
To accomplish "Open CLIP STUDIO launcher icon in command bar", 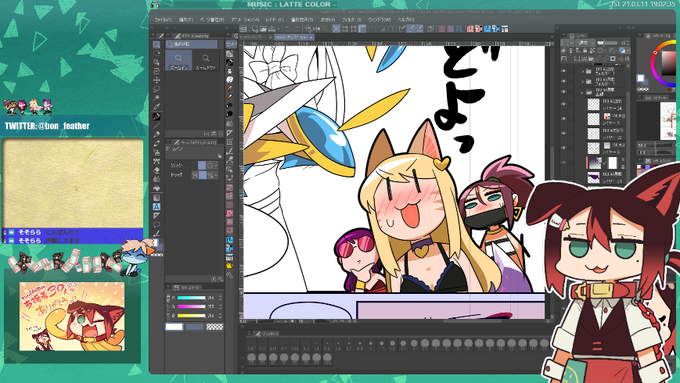I will pyautogui.click(x=243, y=29).
